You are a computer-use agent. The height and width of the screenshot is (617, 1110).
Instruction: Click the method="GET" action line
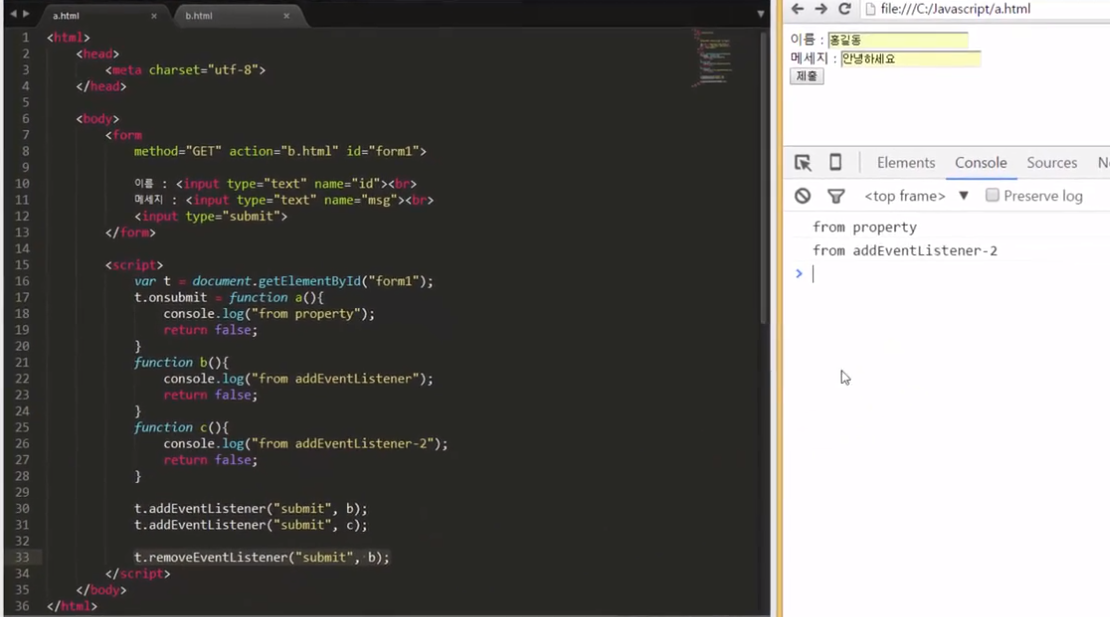tap(280, 151)
